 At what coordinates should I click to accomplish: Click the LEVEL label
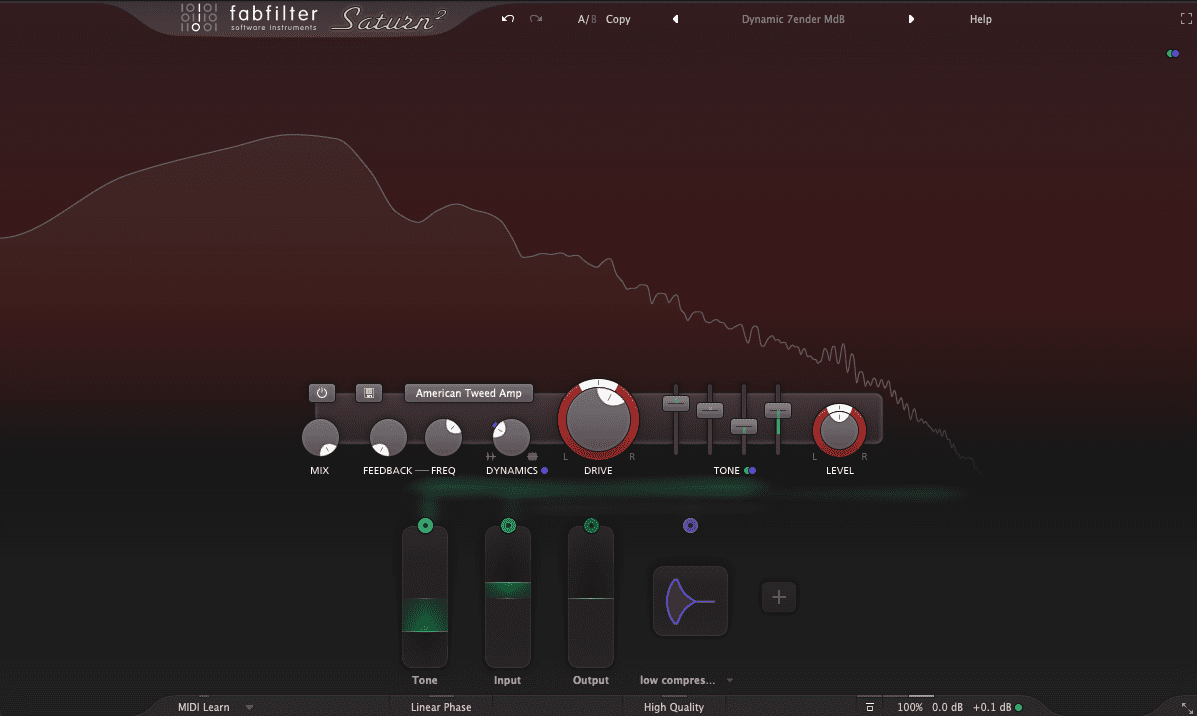click(x=840, y=470)
